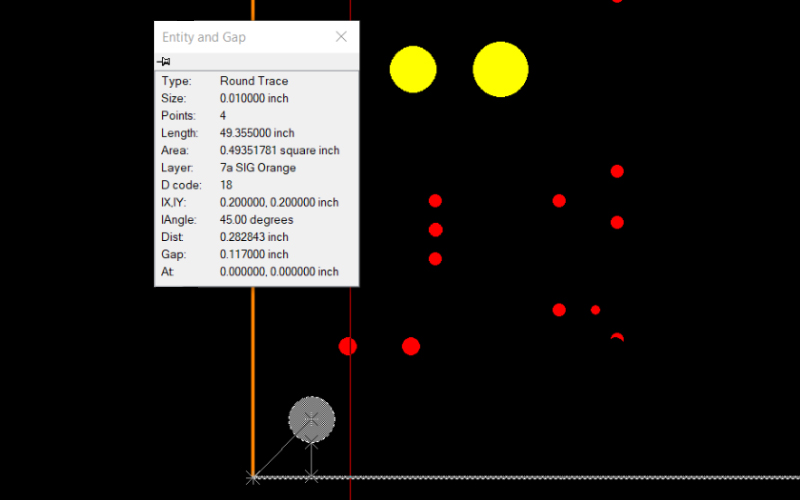Click the IX,IY value 0.200000, 0.200000 inch

(x=279, y=203)
